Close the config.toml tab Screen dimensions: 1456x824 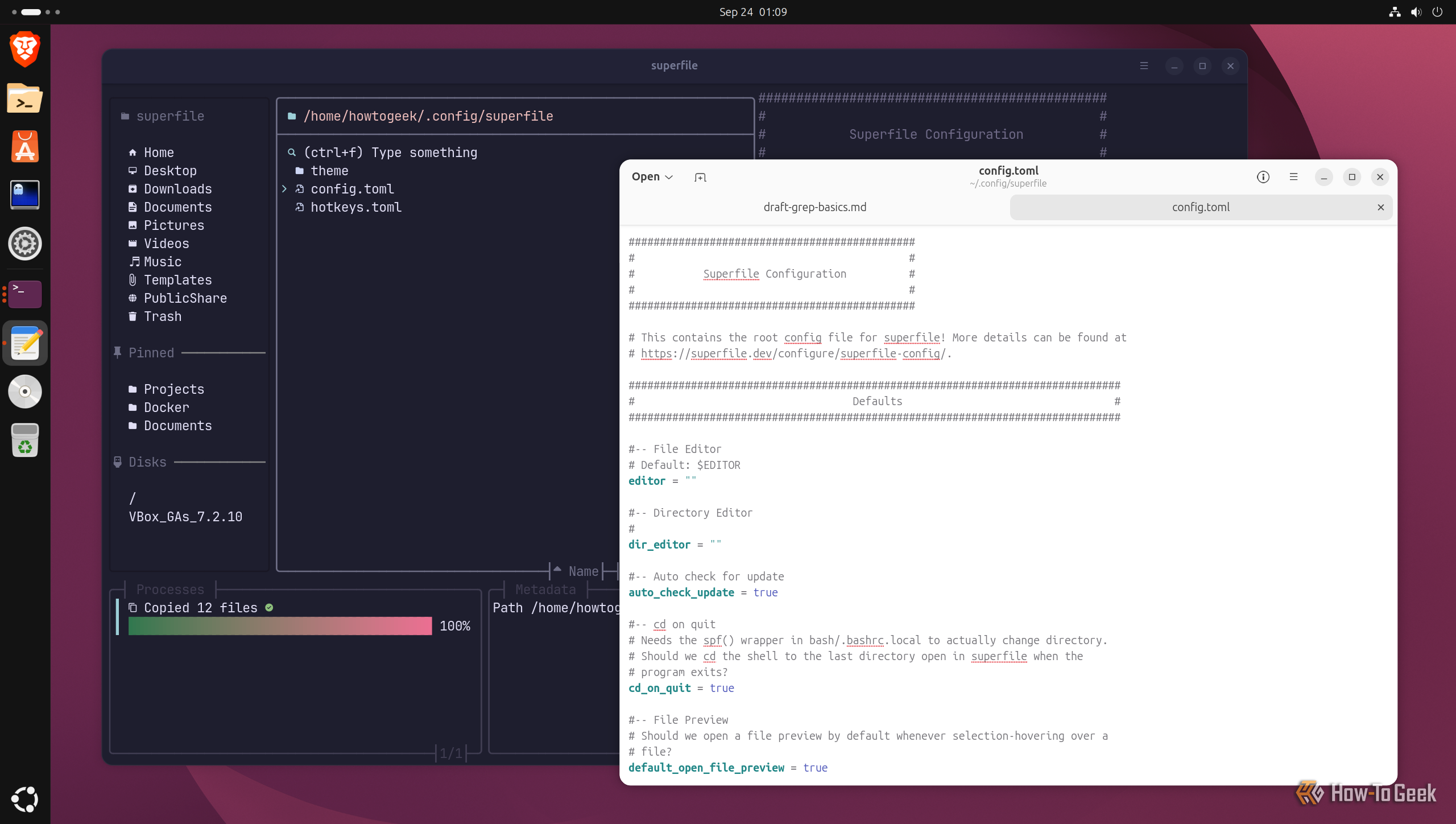point(1380,208)
